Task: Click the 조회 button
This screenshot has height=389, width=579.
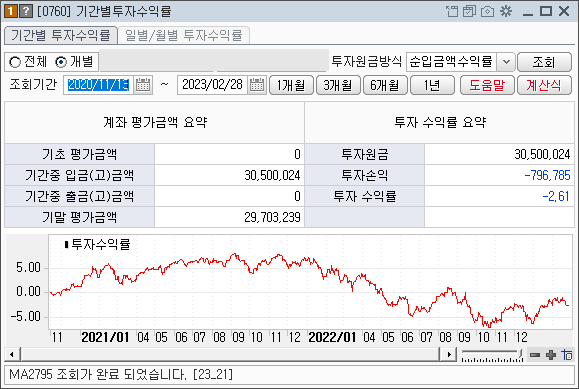Action: (544, 62)
